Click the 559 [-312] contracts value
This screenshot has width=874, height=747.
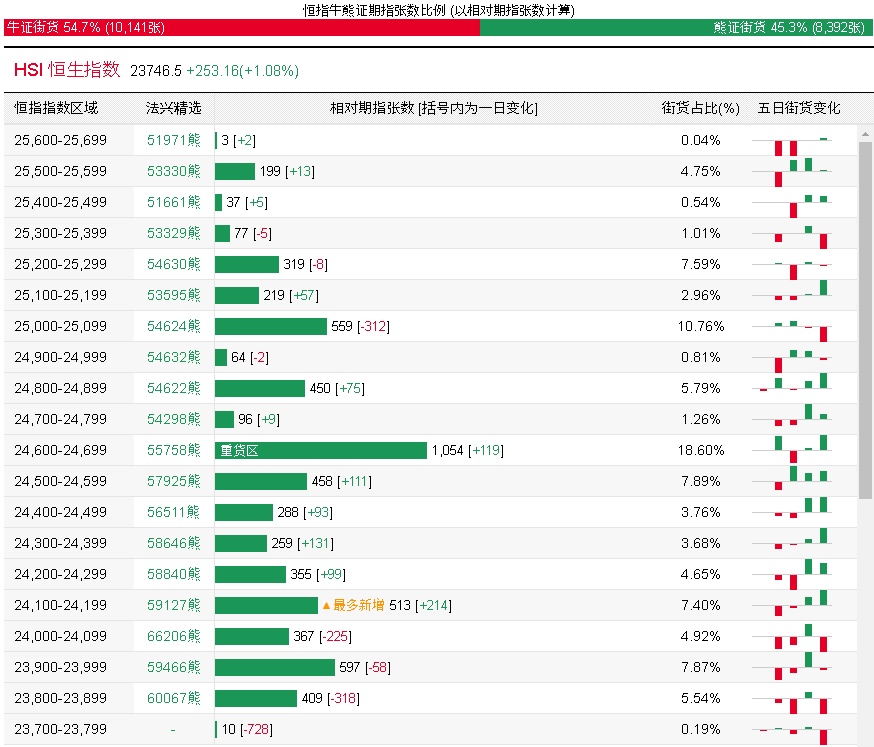click(360, 327)
